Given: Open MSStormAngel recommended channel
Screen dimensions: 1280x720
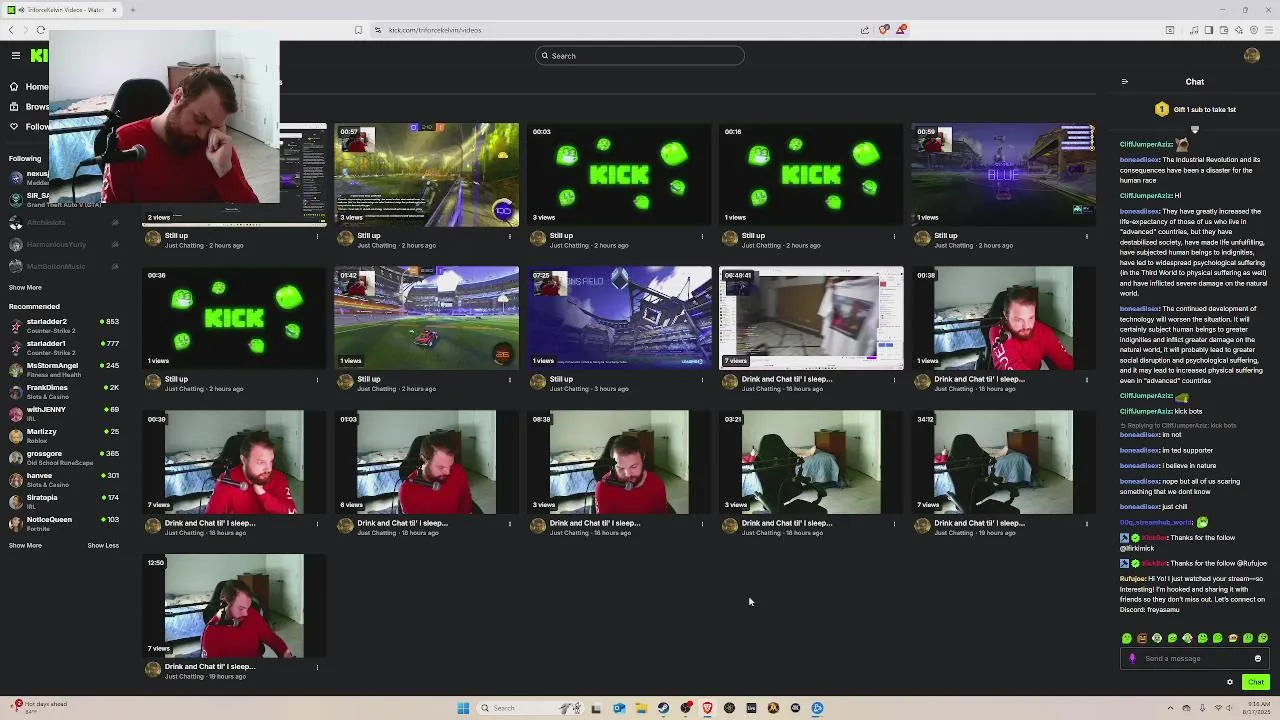Looking at the screenshot, I should tap(64, 370).
